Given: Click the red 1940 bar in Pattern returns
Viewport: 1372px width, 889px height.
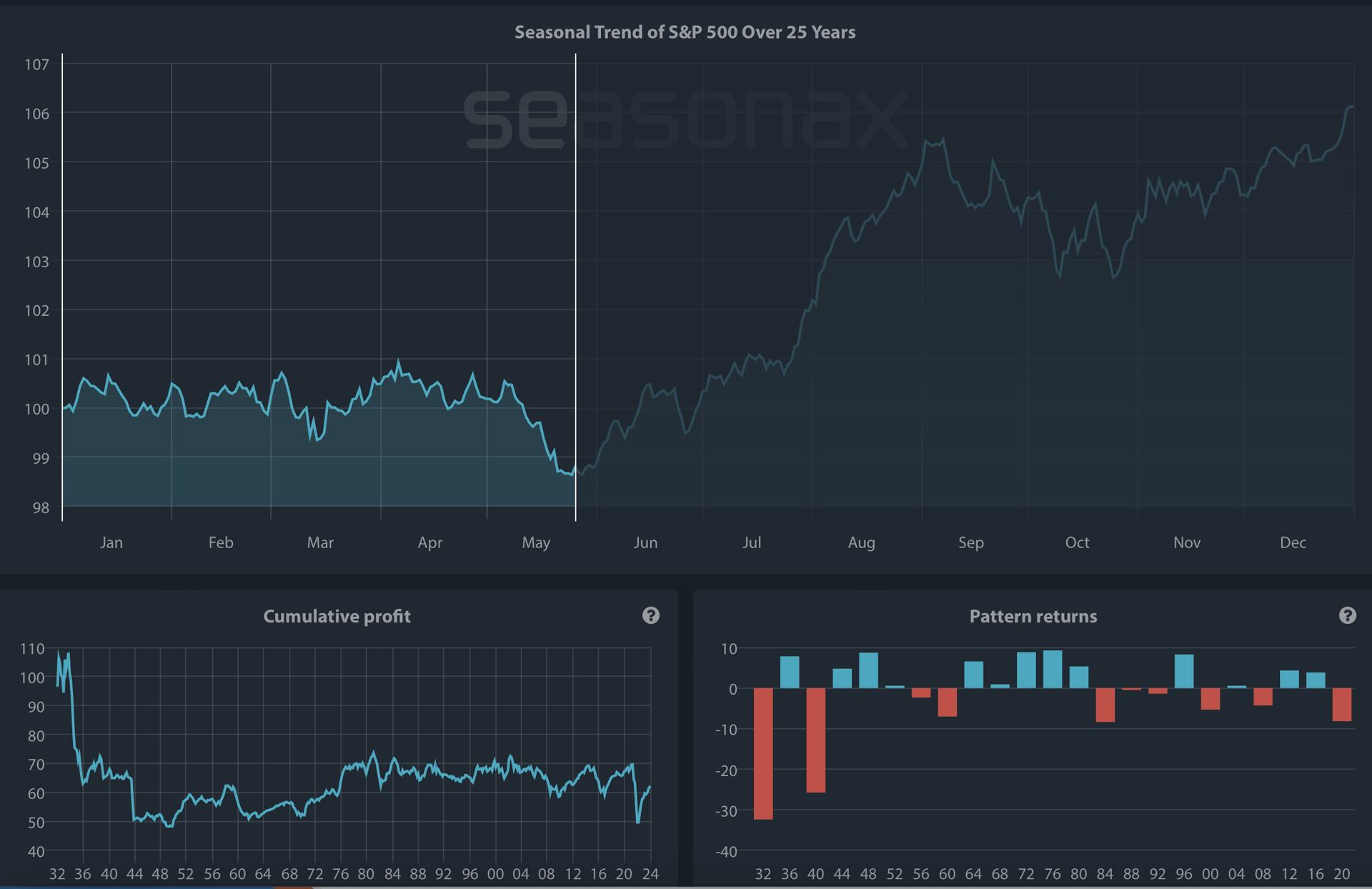Looking at the screenshot, I should (816, 740).
